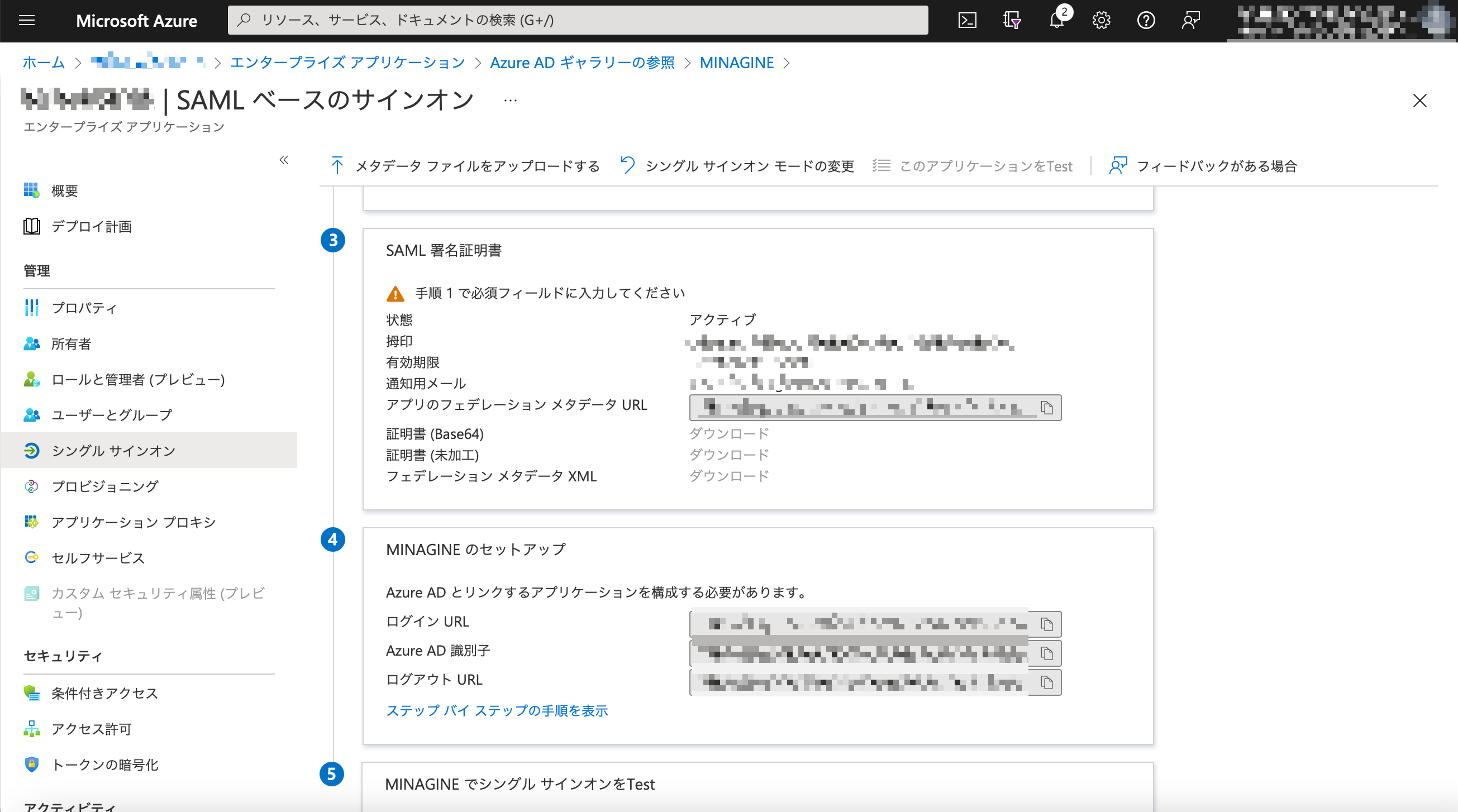This screenshot has height=812, width=1458.
Task: Click the resource search input field
Action: 577,20
